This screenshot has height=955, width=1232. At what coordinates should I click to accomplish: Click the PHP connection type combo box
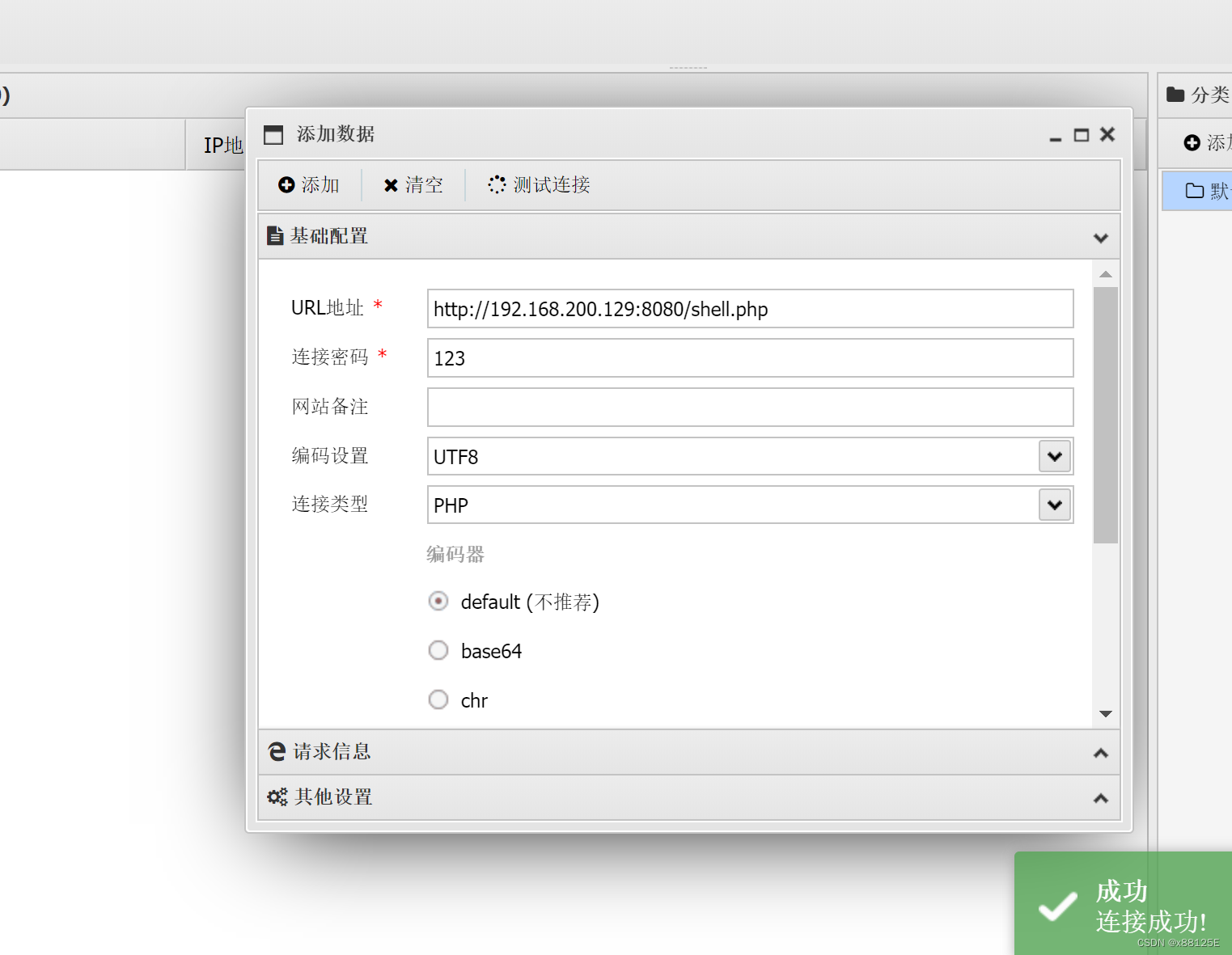click(x=750, y=505)
